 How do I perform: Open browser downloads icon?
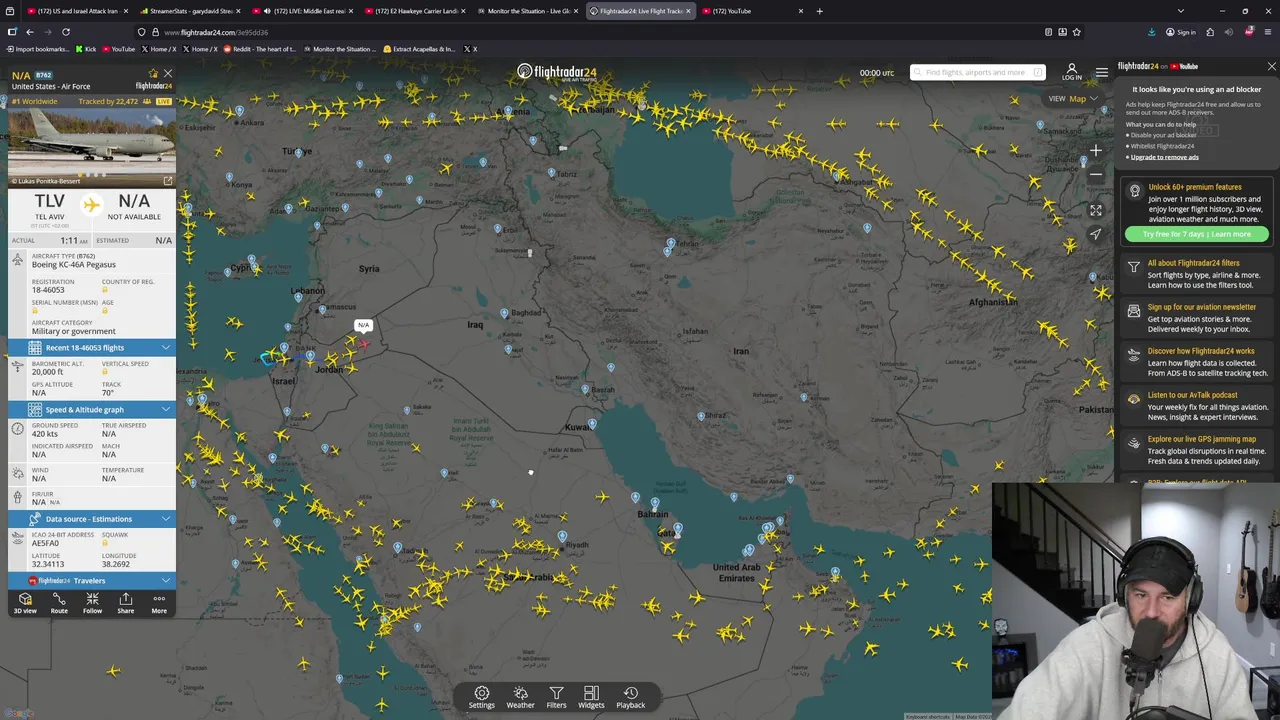click(1151, 32)
